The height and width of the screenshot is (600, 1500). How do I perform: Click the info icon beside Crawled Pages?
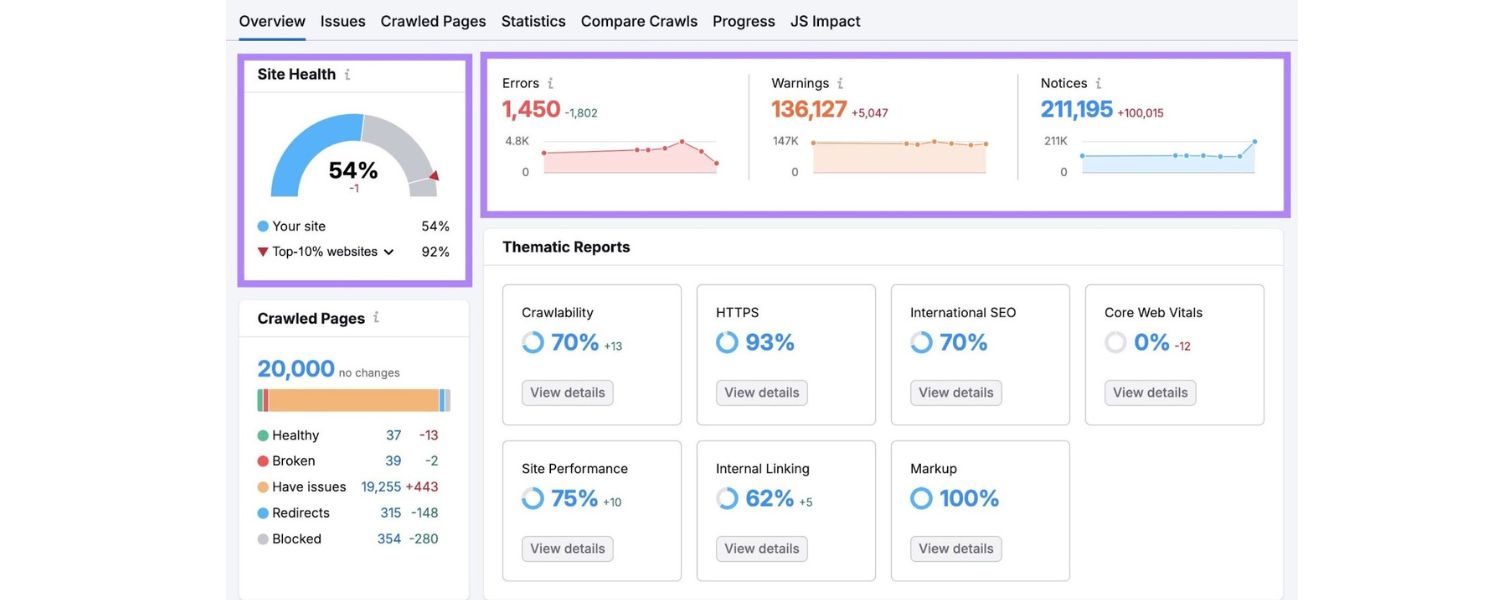[x=376, y=318]
